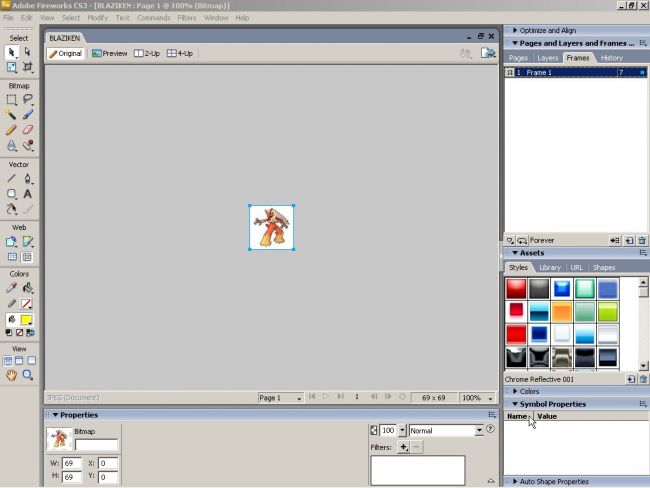Click the Distribute to Frames icon
Image resolution: width=650 pixels, height=488 pixels.
pos(615,240)
